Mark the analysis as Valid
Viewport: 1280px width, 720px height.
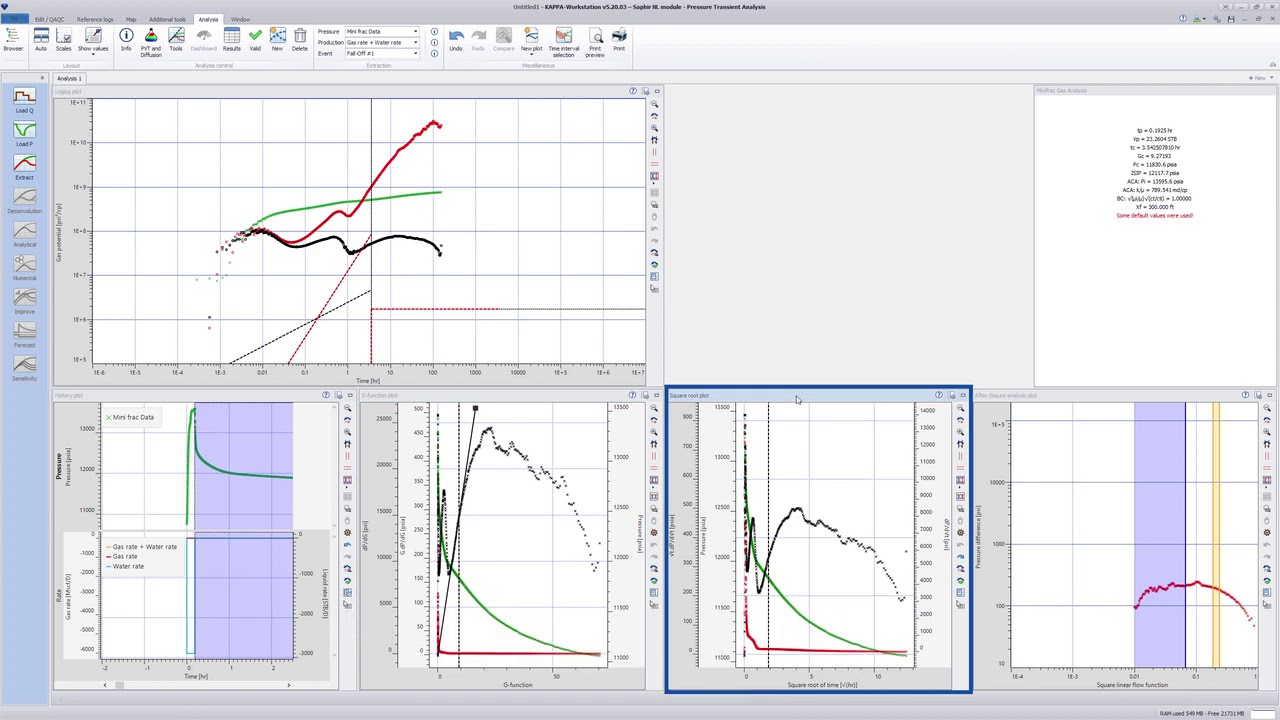click(x=255, y=40)
